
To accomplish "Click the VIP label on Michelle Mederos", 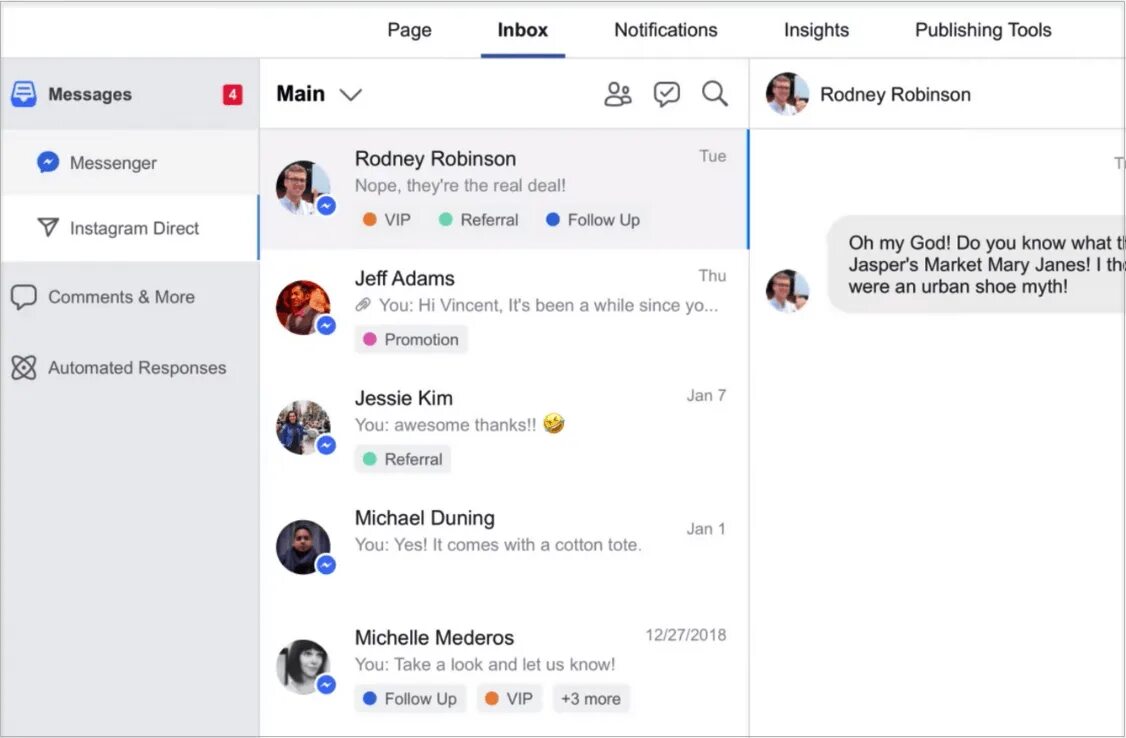I will point(508,699).
